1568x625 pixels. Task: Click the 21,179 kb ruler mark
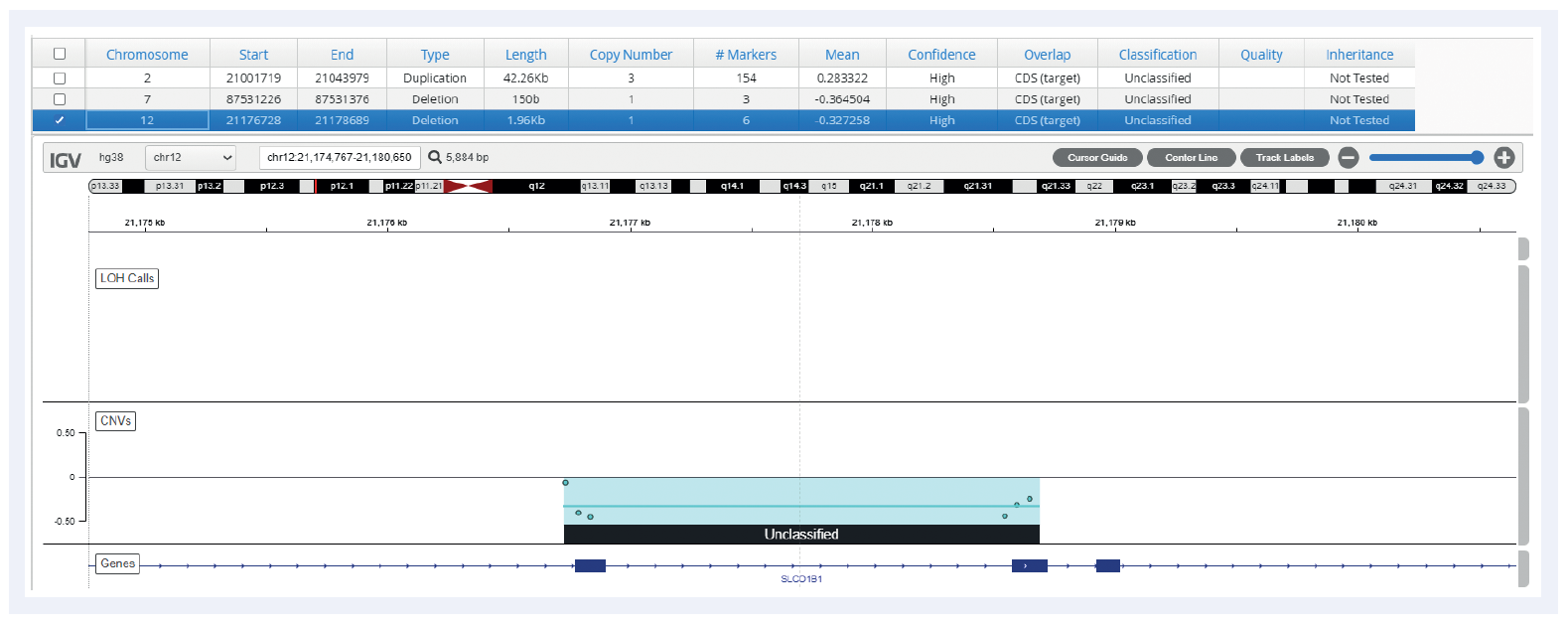pyautogui.click(x=1115, y=223)
